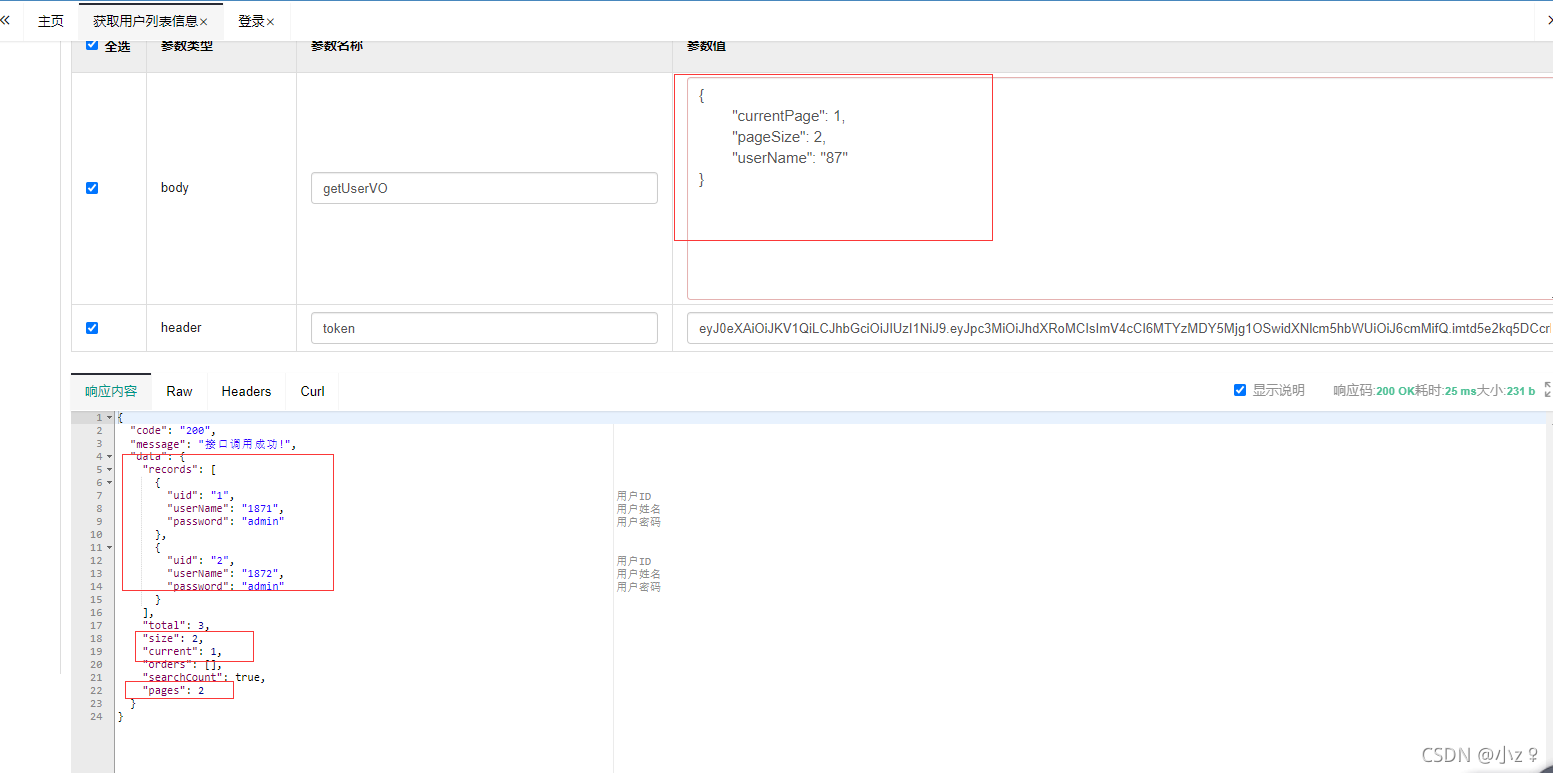Viewport: 1553px width, 773px height.
Task: Toggle the 显示说明 checkbox
Action: (1240, 390)
